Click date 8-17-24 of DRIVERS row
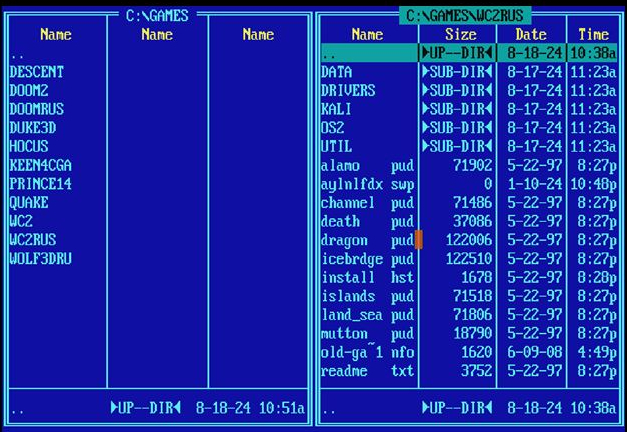The height and width of the screenshot is (432, 627). pyautogui.click(x=535, y=91)
